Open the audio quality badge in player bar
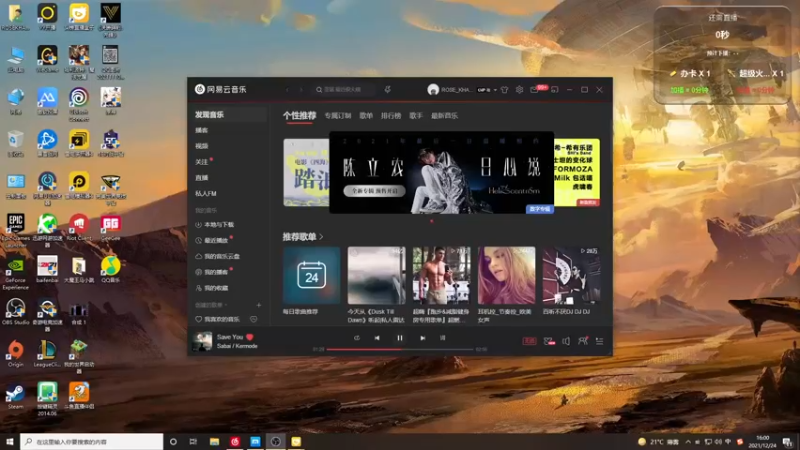 coord(529,341)
